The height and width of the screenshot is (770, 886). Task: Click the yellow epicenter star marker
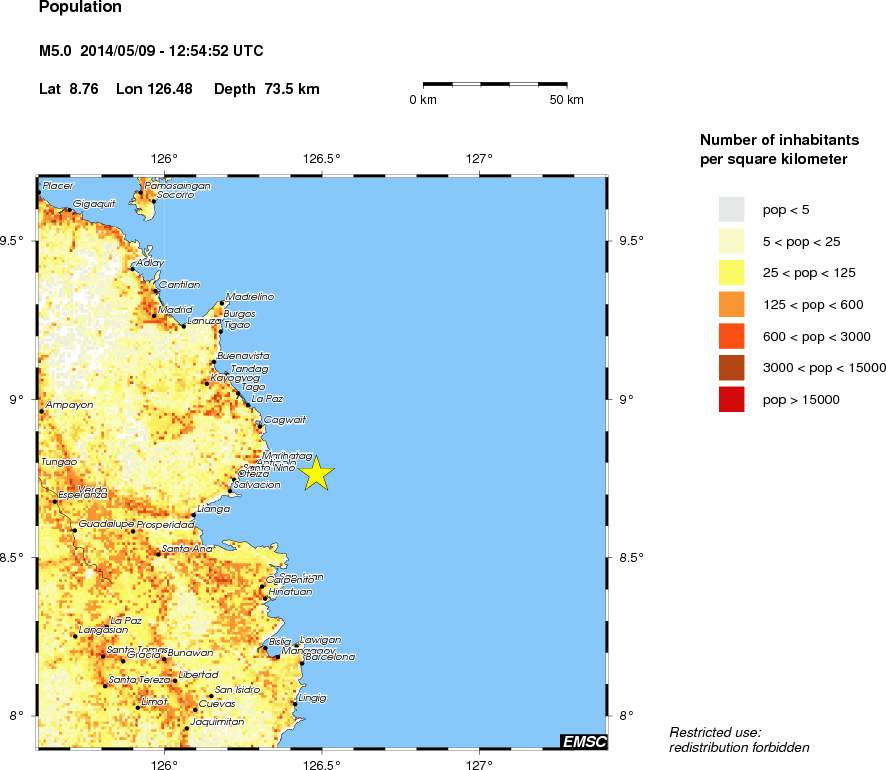coord(316,473)
